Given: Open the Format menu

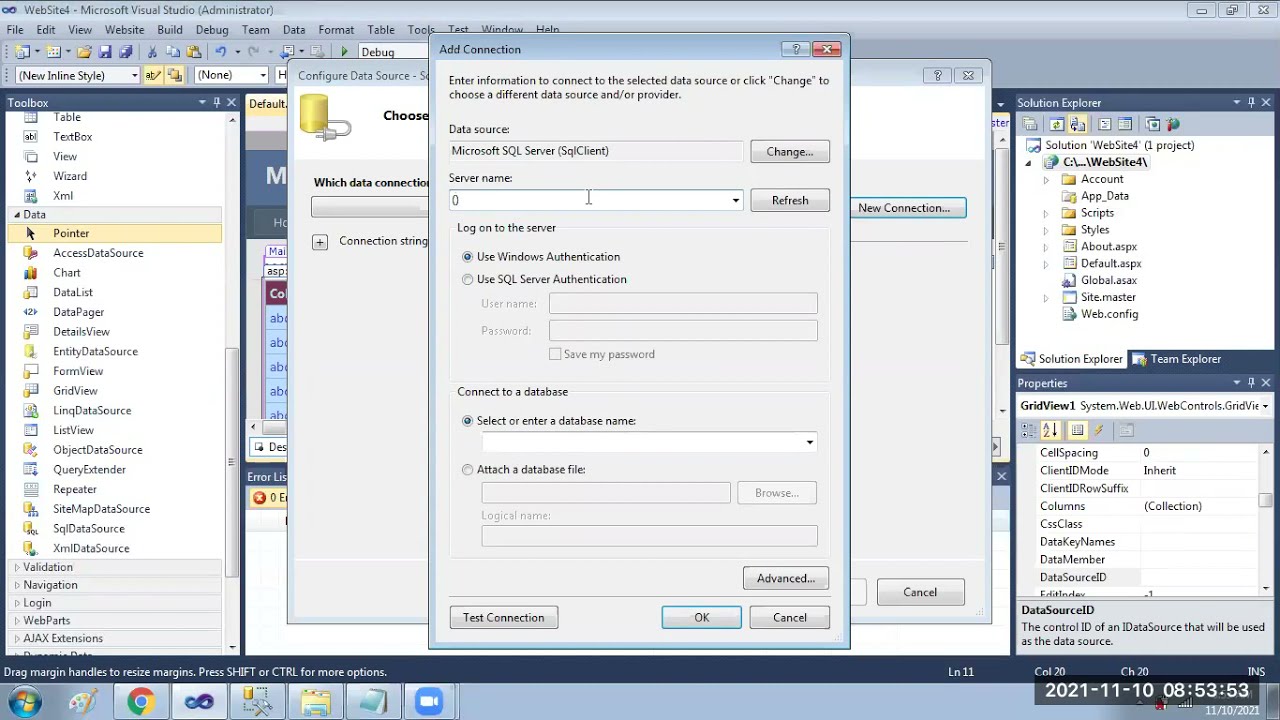Looking at the screenshot, I should 336,30.
